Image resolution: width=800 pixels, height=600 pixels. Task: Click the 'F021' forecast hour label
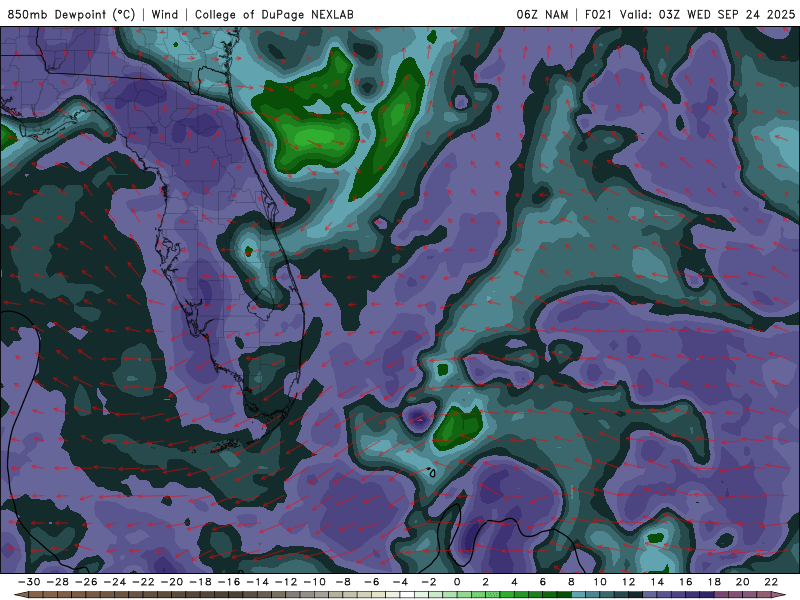pyautogui.click(x=598, y=14)
